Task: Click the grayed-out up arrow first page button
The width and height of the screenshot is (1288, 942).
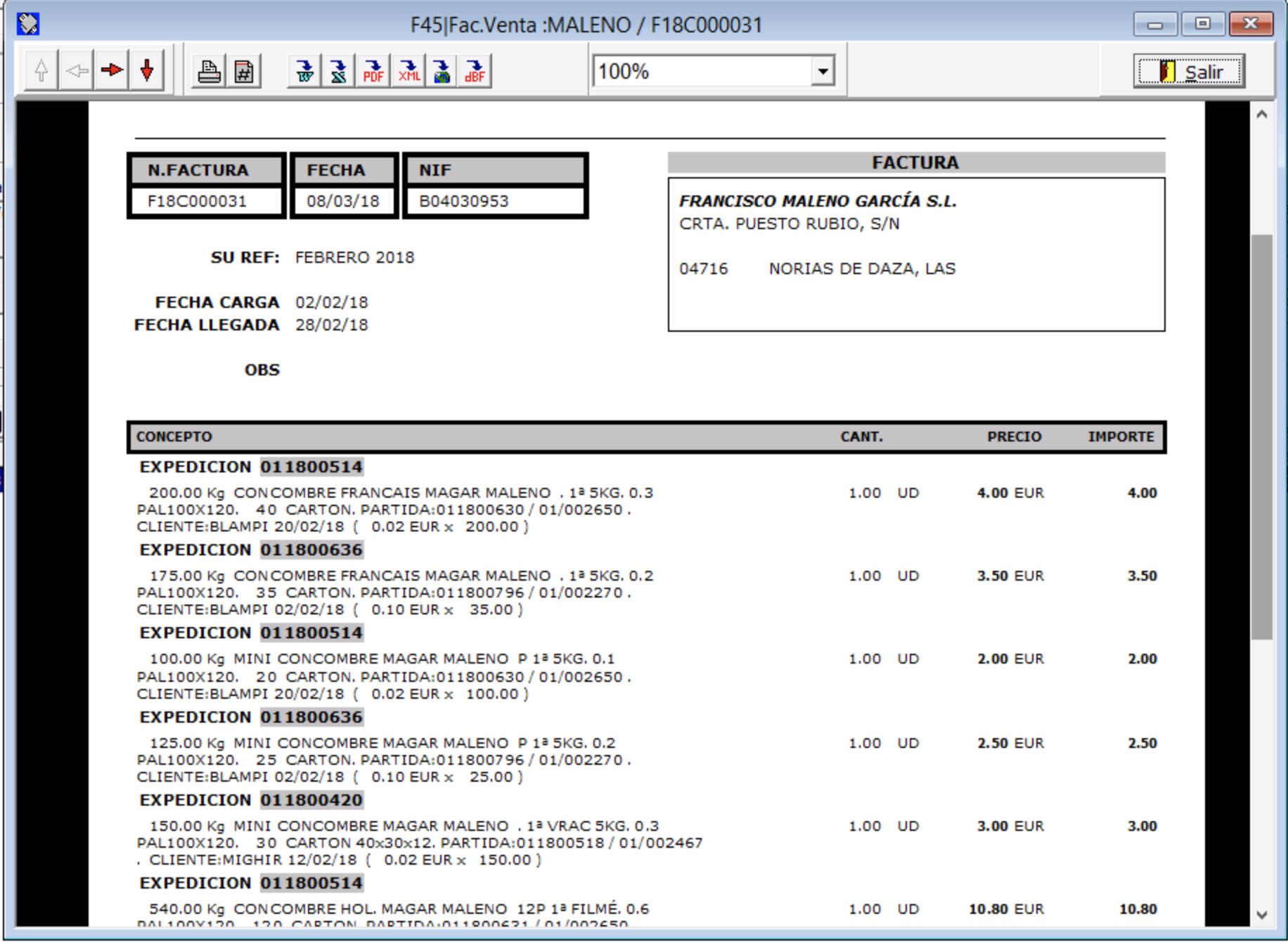Action: tap(41, 70)
